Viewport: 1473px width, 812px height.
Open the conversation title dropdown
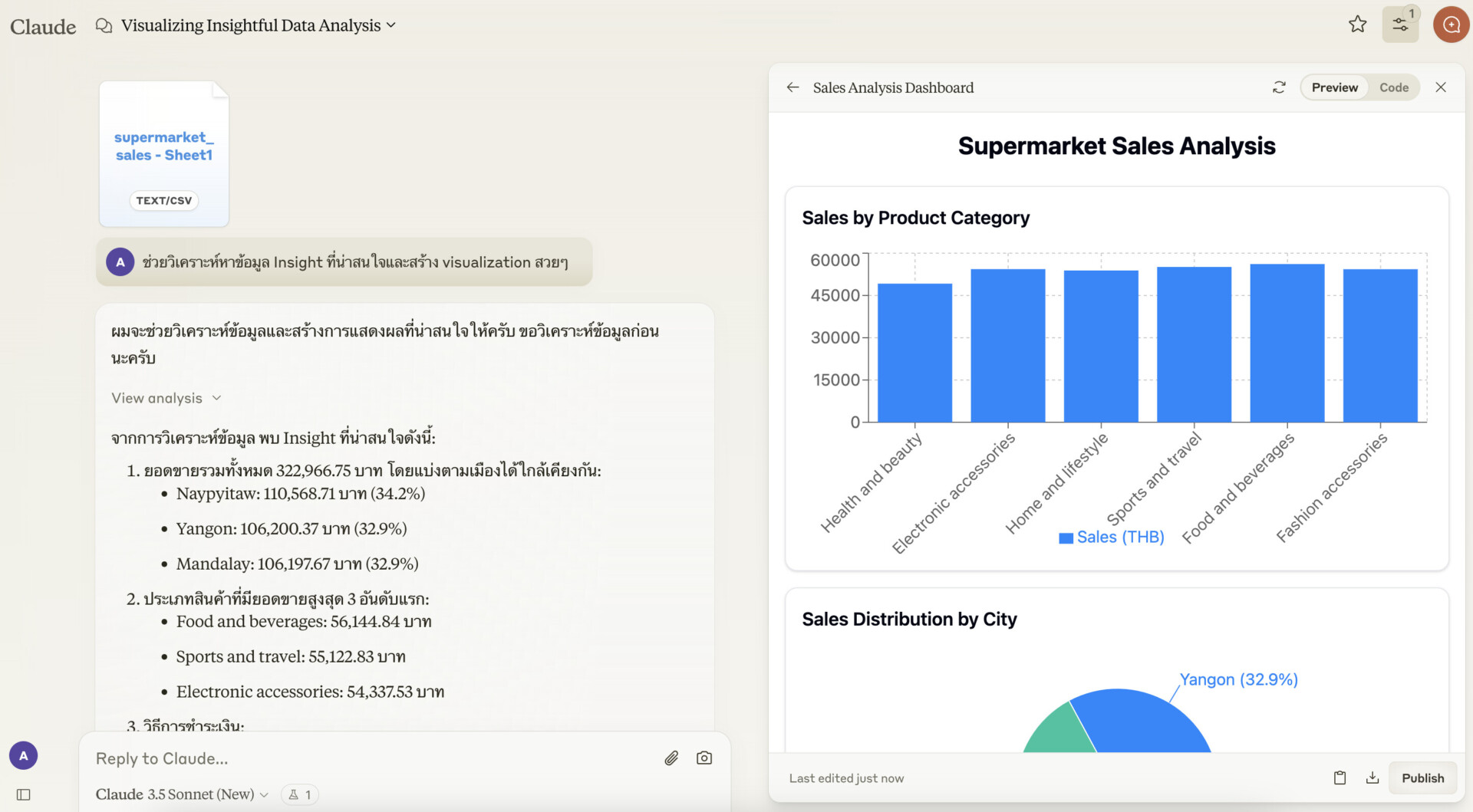click(391, 25)
